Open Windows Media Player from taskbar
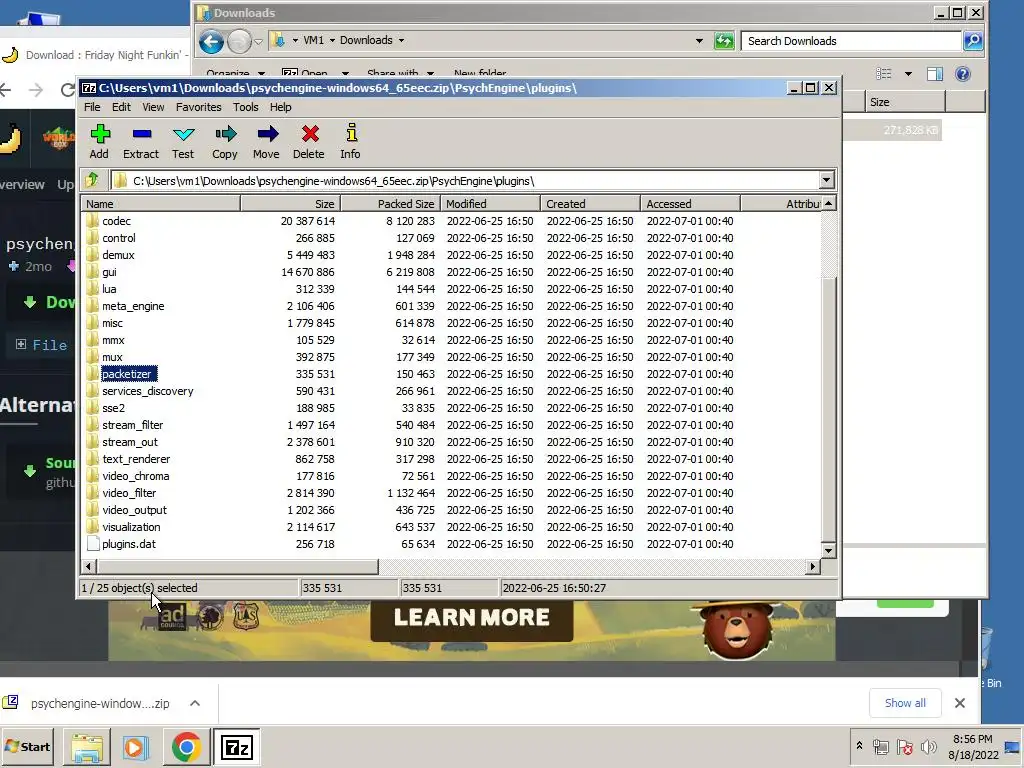The image size is (1024, 768). pyautogui.click(x=136, y=746)
